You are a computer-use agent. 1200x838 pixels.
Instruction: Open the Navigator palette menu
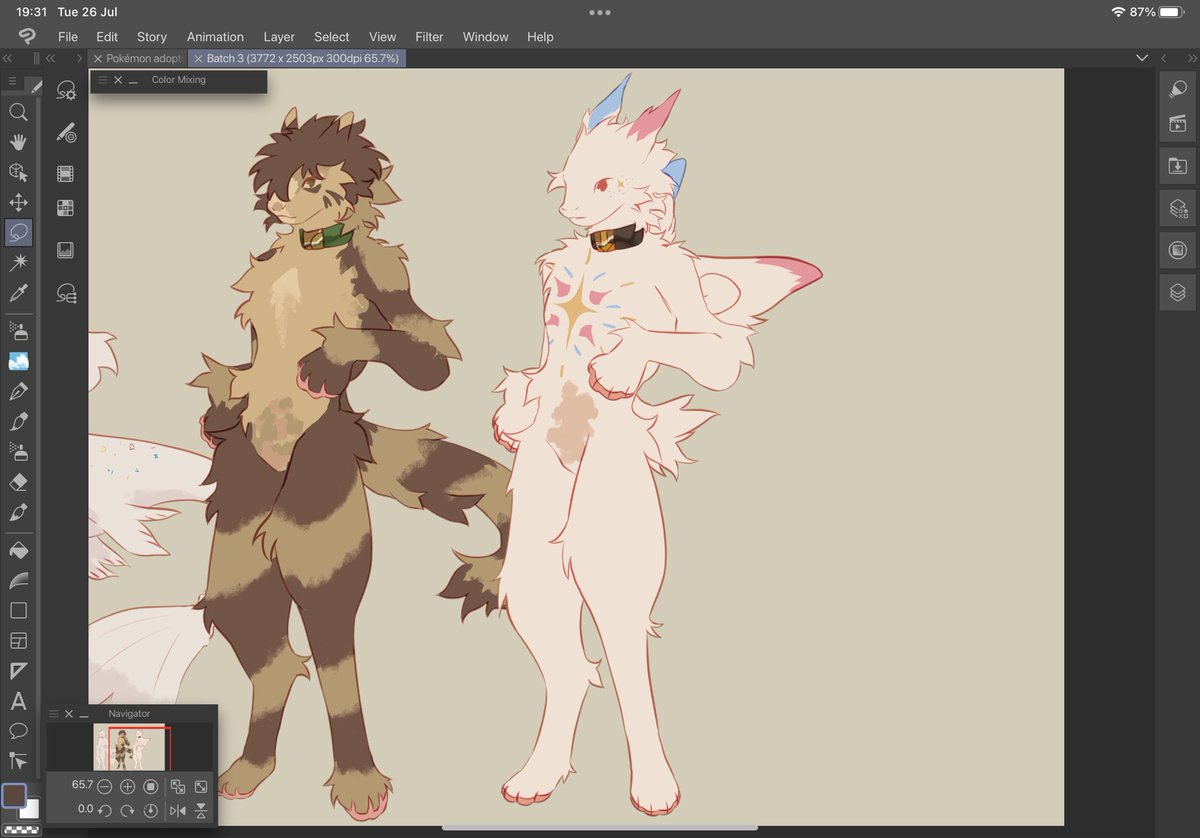54,714
